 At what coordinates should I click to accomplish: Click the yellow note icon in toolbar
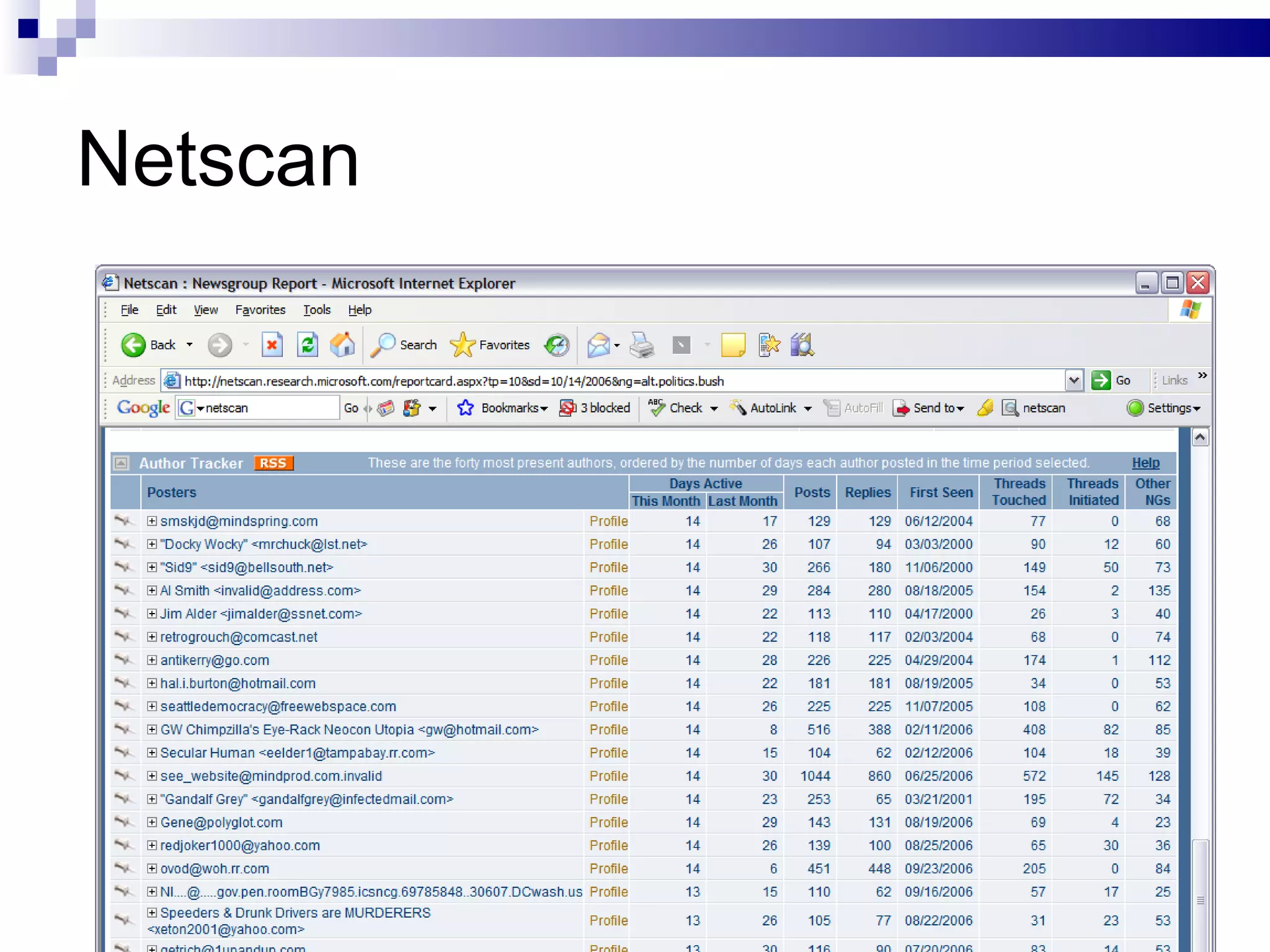733,345
